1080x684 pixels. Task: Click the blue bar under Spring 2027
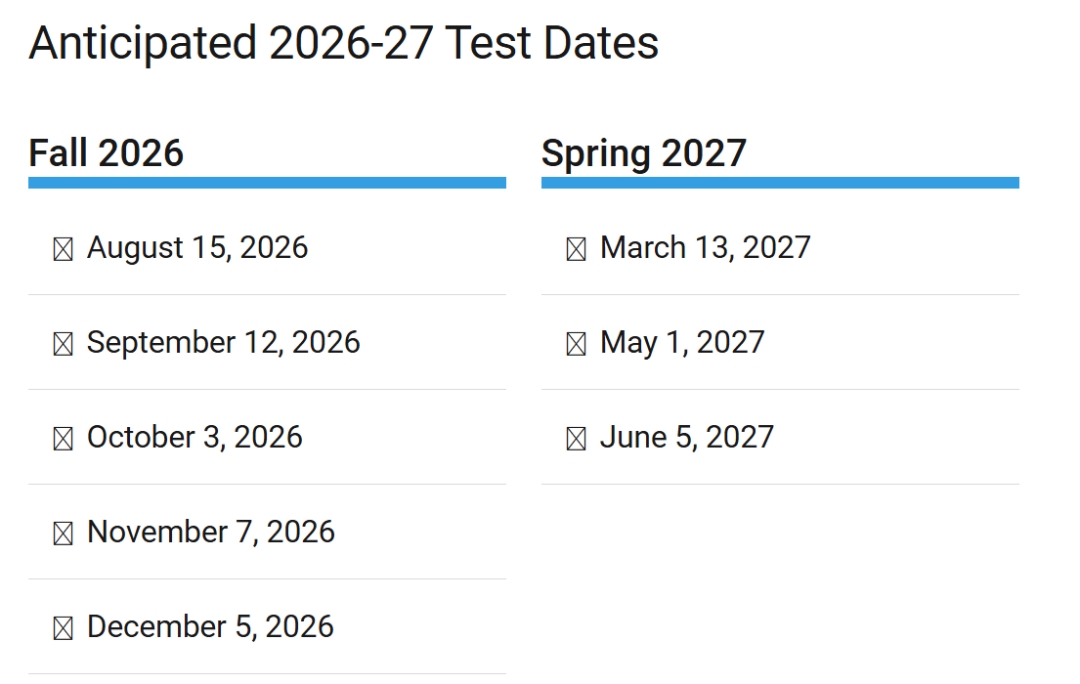780,183
